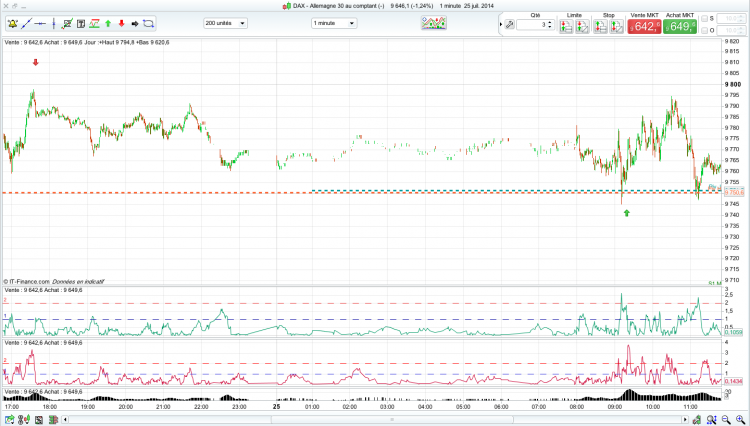Viewport: 750px width, 426px height.
Task: Select the vertical line drawing tool
Action: pos(54,23)
